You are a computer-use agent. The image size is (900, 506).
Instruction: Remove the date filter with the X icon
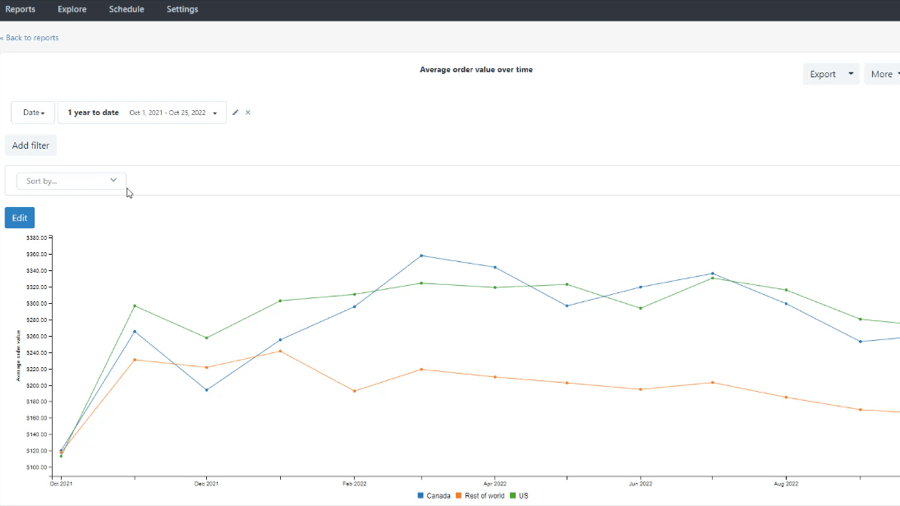tap(248, 113)
